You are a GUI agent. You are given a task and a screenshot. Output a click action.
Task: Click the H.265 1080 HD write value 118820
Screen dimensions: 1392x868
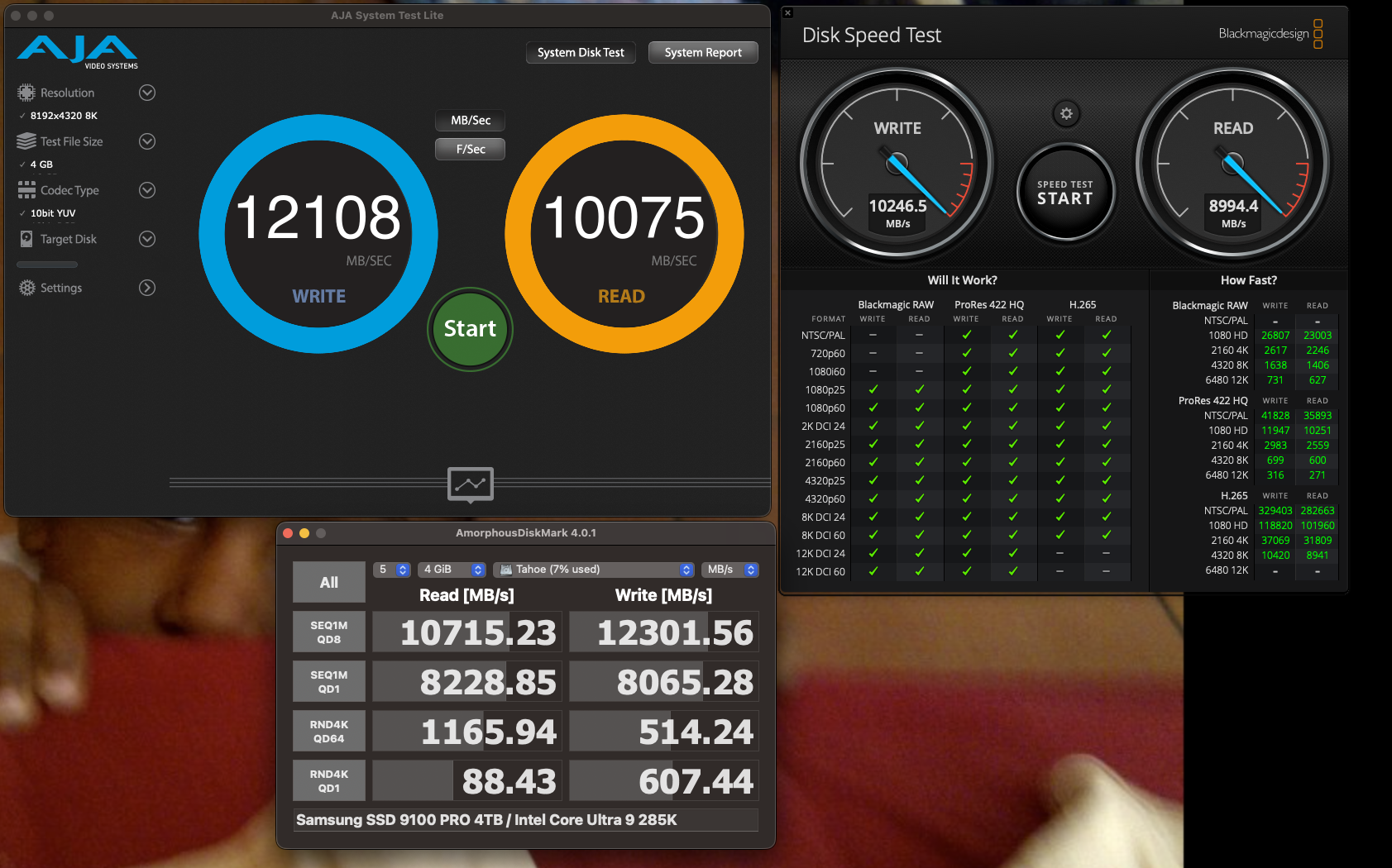1275,526
